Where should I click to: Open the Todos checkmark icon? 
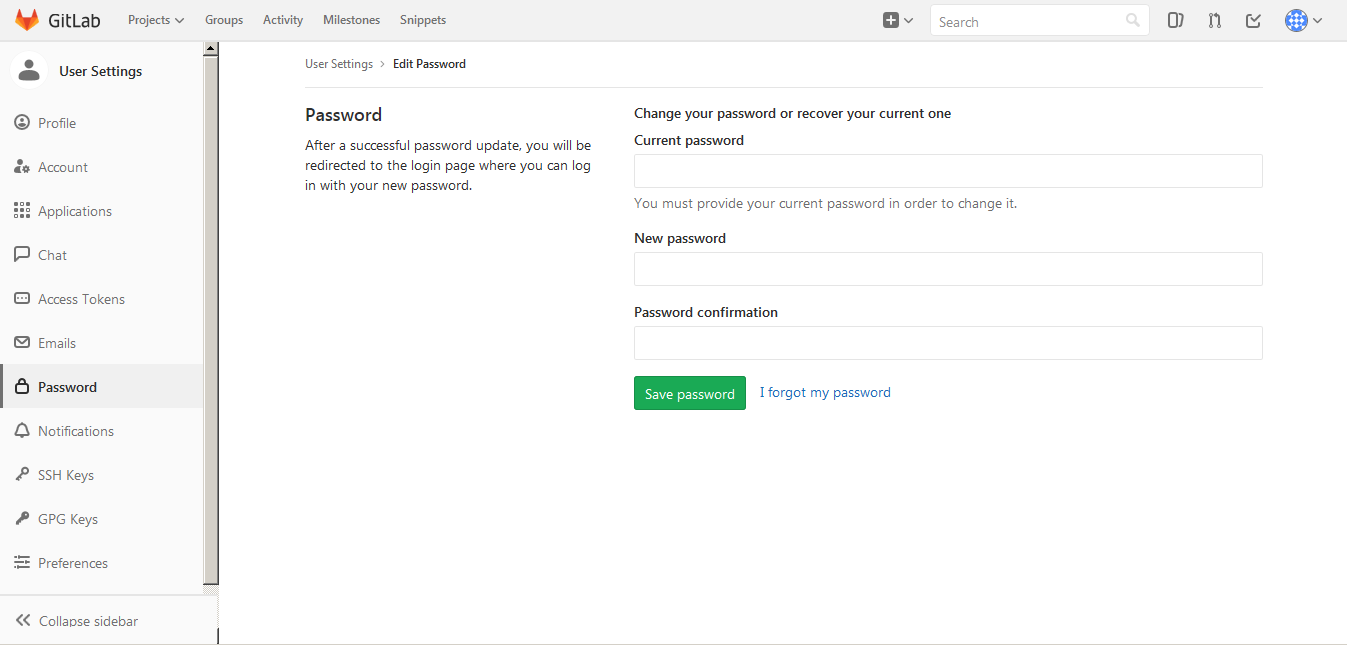pos(1253,20)
